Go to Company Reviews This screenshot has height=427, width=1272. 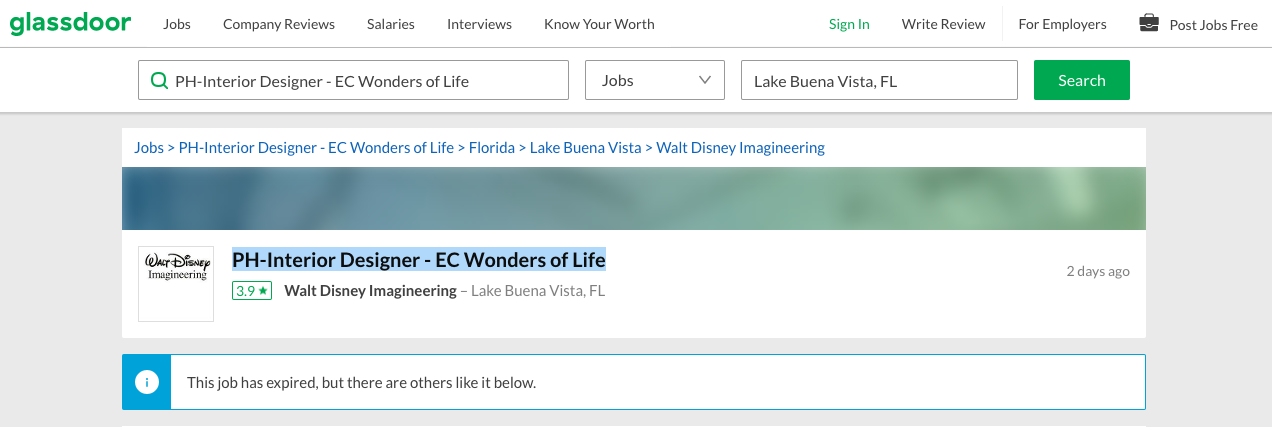click(x=279, y=24)
